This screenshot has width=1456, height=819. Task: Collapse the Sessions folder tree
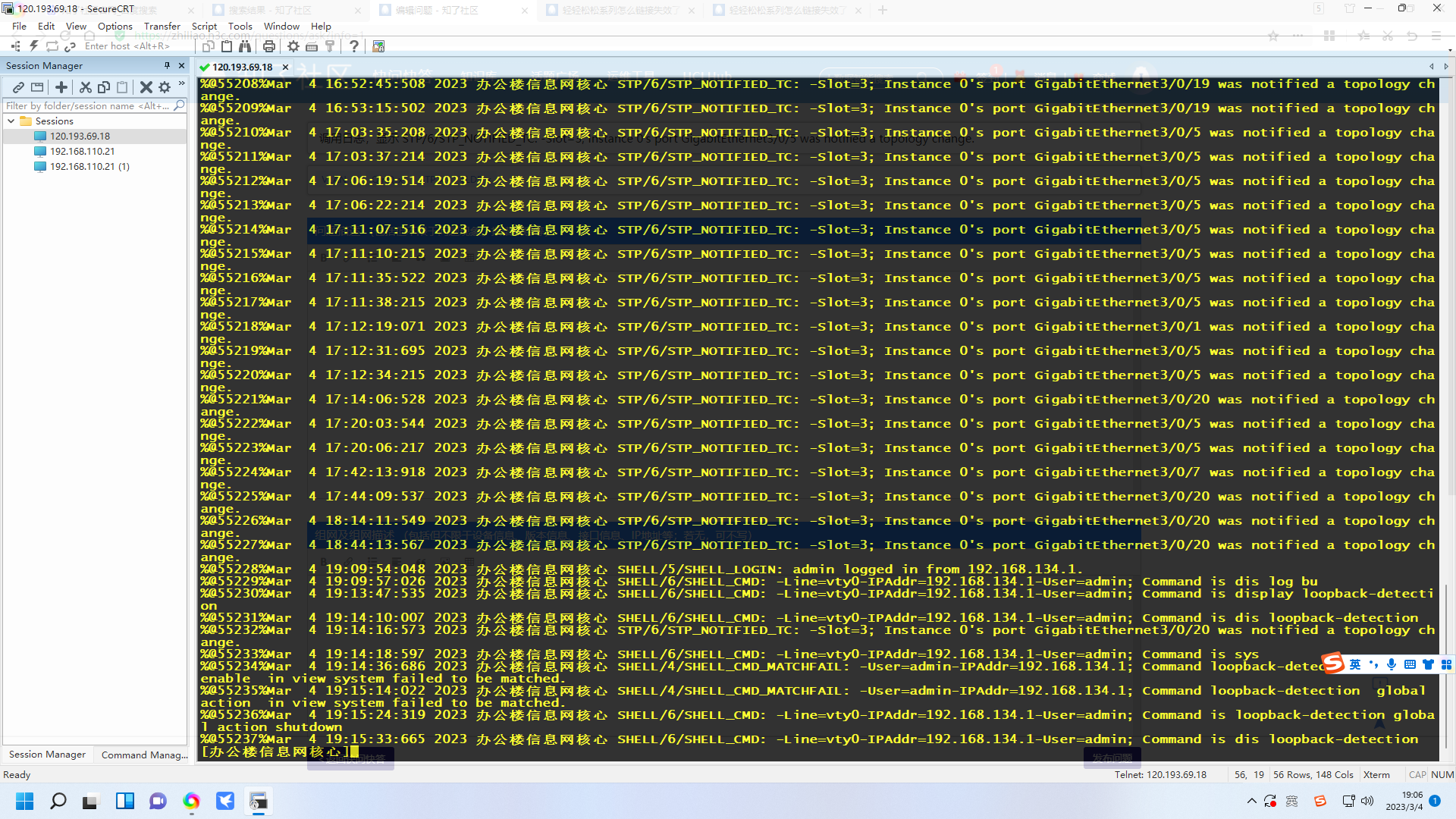(11, 121)
